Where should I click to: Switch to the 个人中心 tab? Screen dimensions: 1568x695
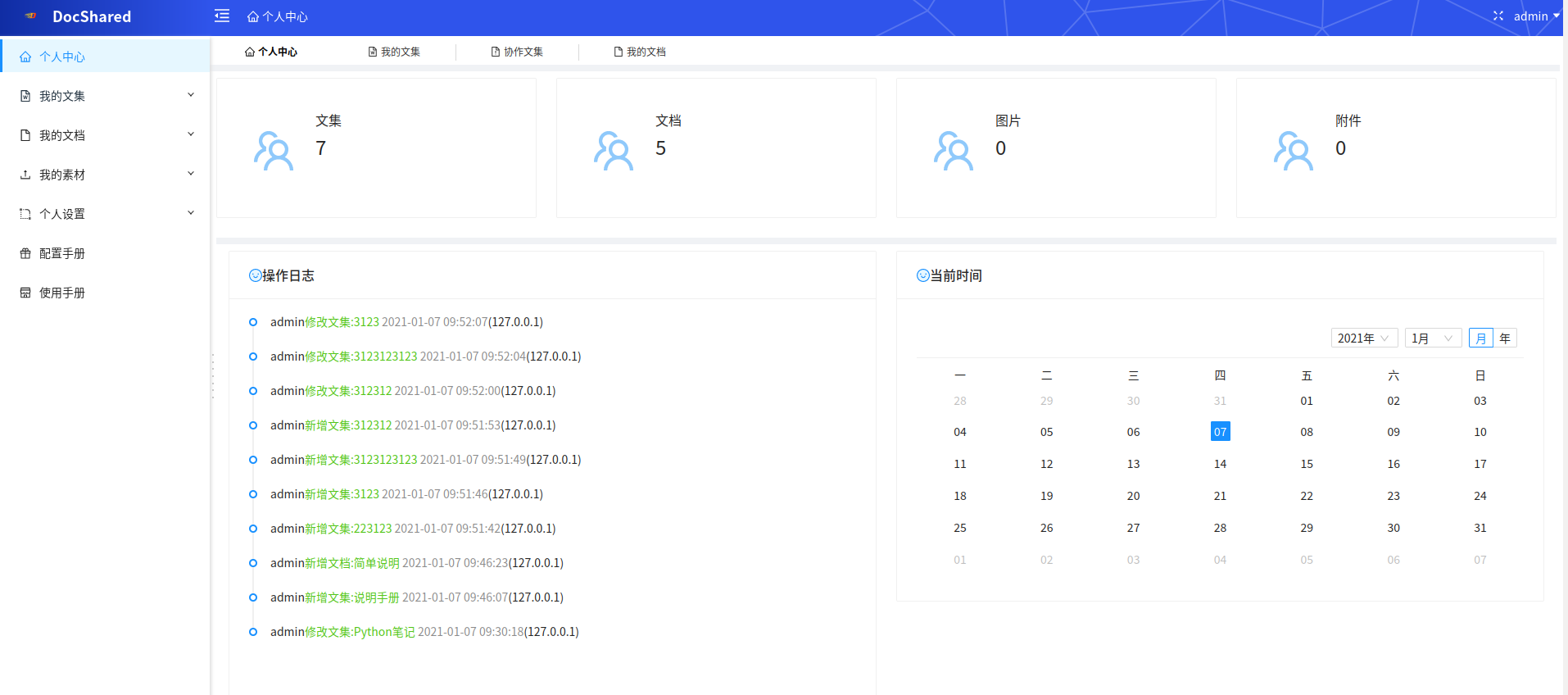point(271,52)
